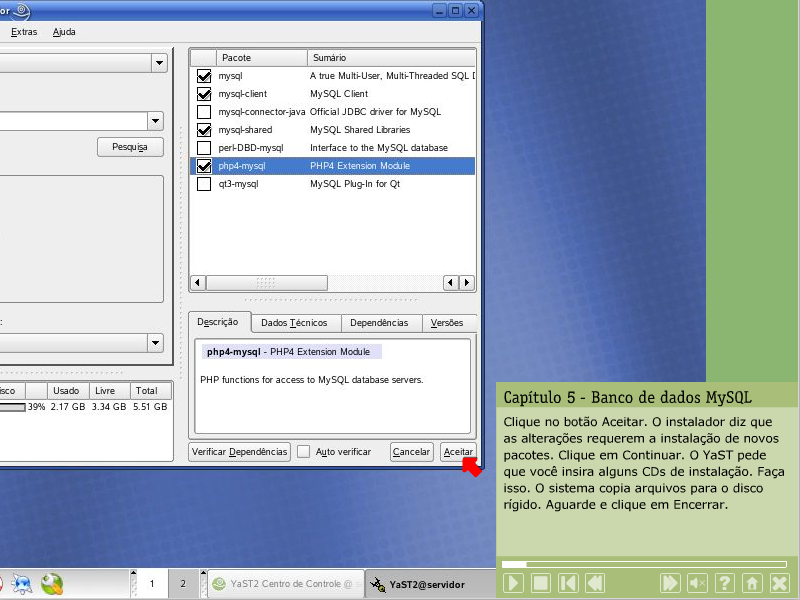Check the mysql-connector-java package checkbox

204,112
